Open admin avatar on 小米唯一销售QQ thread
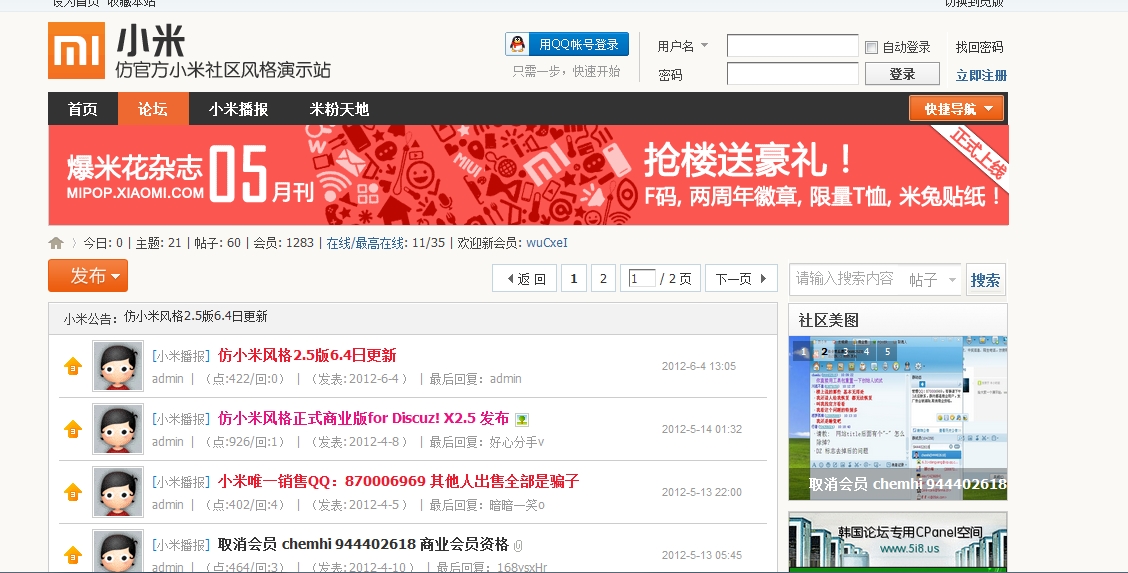Screen dimensions: 1128x573 pos(118,492)
